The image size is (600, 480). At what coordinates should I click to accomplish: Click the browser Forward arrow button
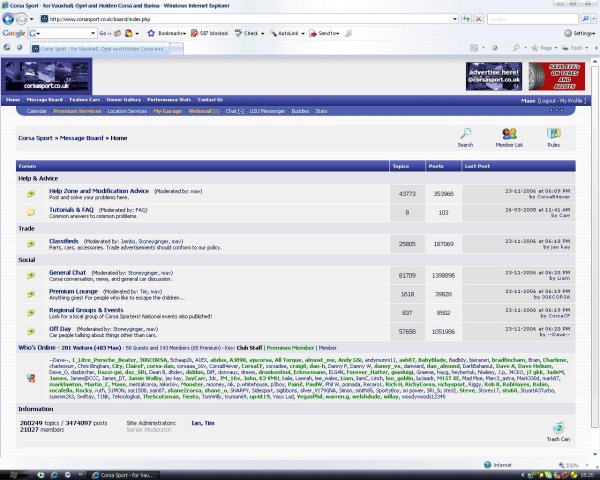point(21,18)
